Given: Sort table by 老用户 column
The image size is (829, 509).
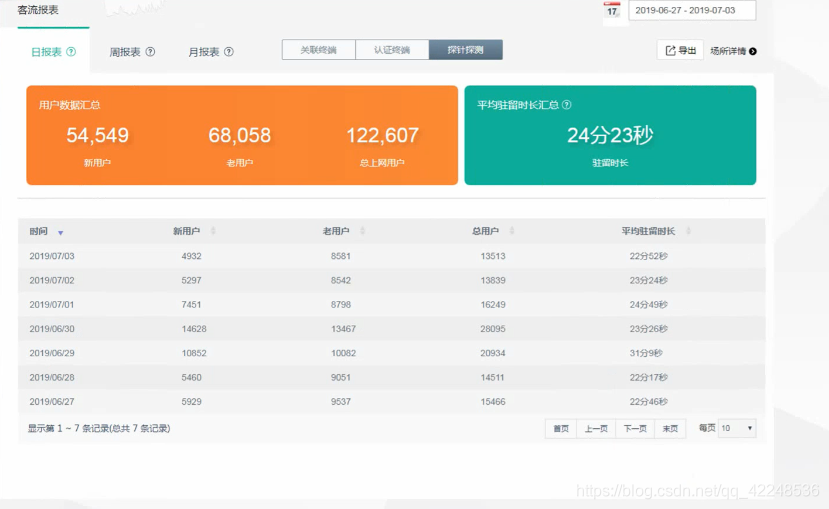Looking at the screenshot, I should [x=363, y=231].
